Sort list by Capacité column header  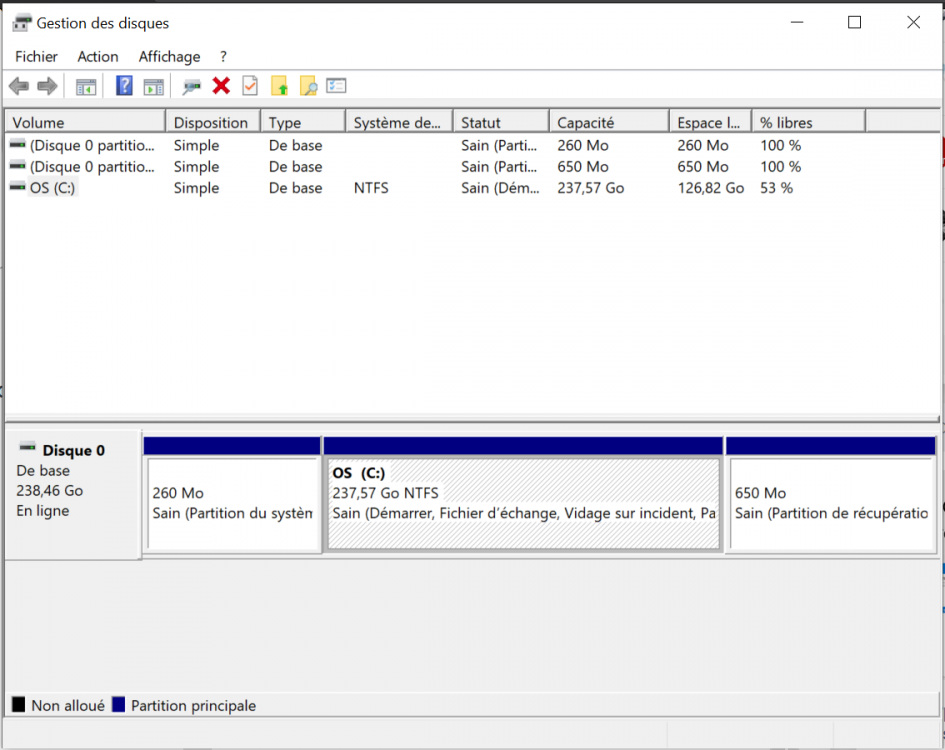click(607, 123)
